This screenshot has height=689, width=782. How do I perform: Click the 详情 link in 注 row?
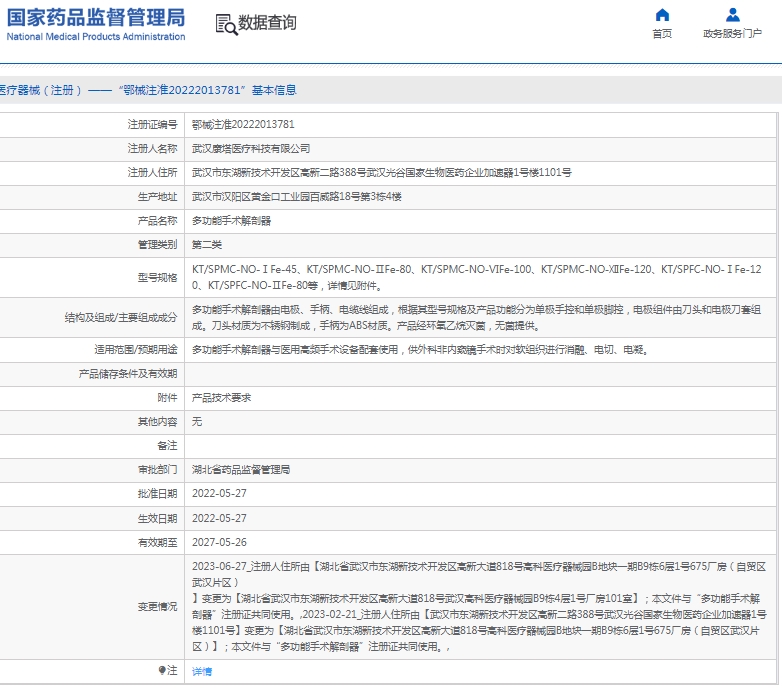(202, 672)
